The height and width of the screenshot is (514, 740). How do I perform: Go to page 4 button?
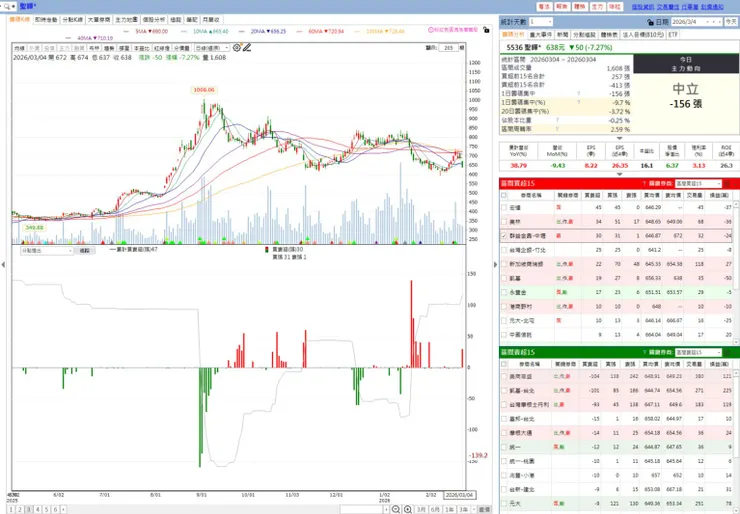click(x=38, y=509)
